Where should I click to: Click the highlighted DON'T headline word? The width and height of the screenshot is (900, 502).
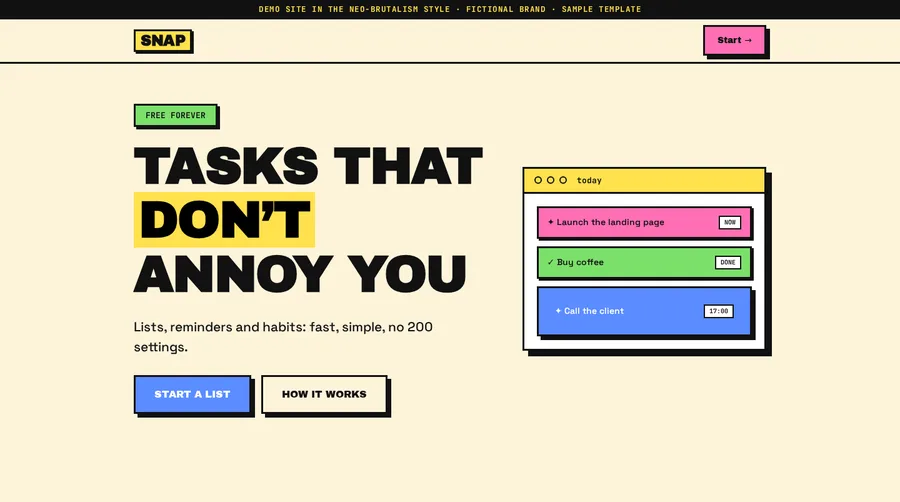tap(224, 220)
